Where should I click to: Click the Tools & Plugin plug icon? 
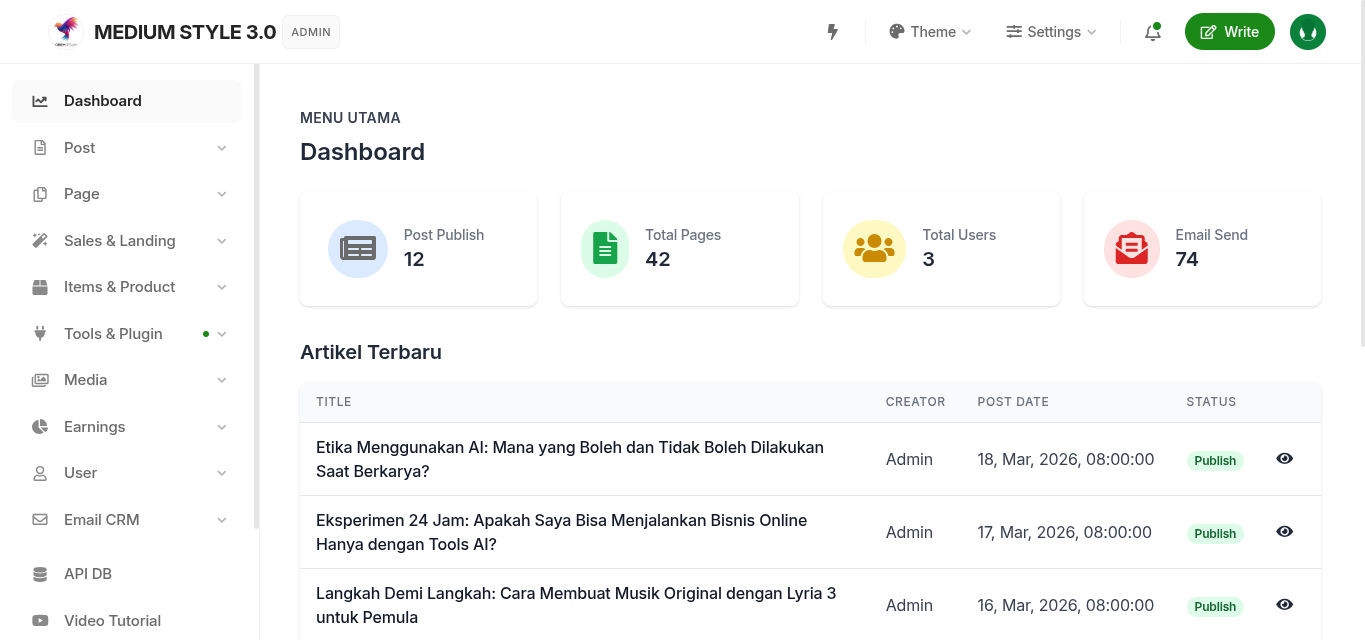40,334
